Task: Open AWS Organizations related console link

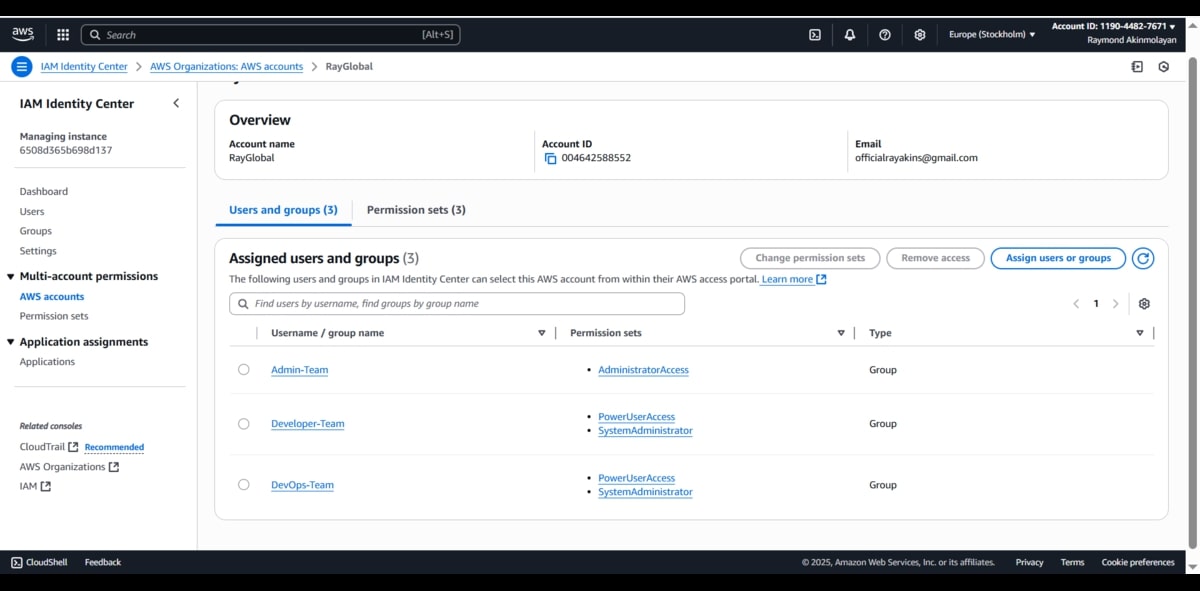Action: coord(69,467)
